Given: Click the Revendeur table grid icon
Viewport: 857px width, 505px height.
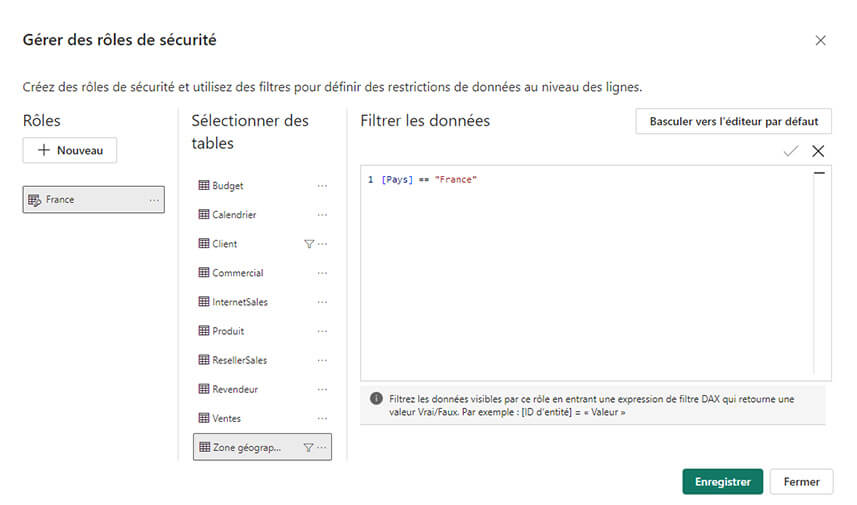Looking at the screenshot, I should click(x=204, y=389).
